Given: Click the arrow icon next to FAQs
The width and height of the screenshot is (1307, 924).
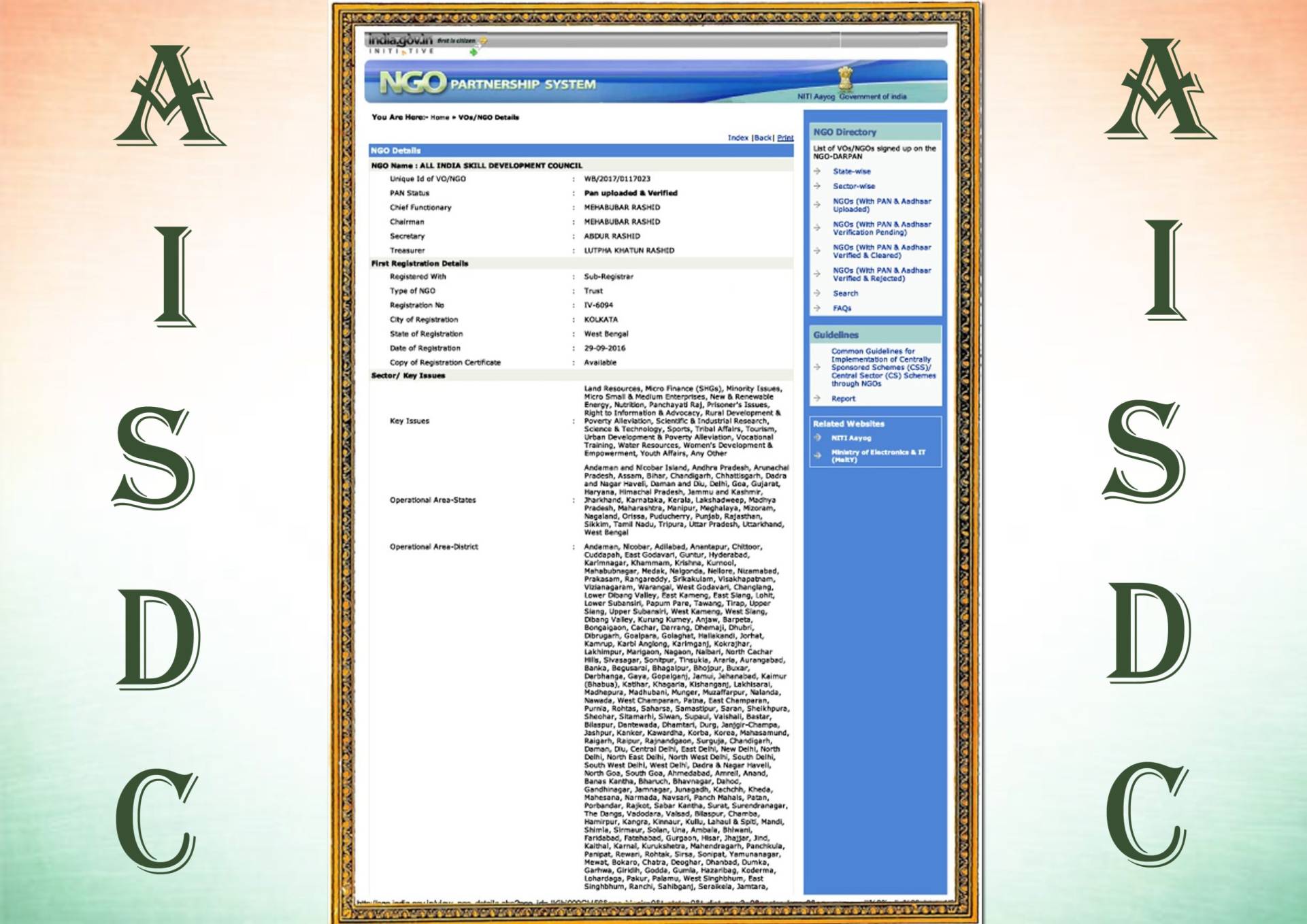Looking at the screenshot, I should [x=817, y=308].
